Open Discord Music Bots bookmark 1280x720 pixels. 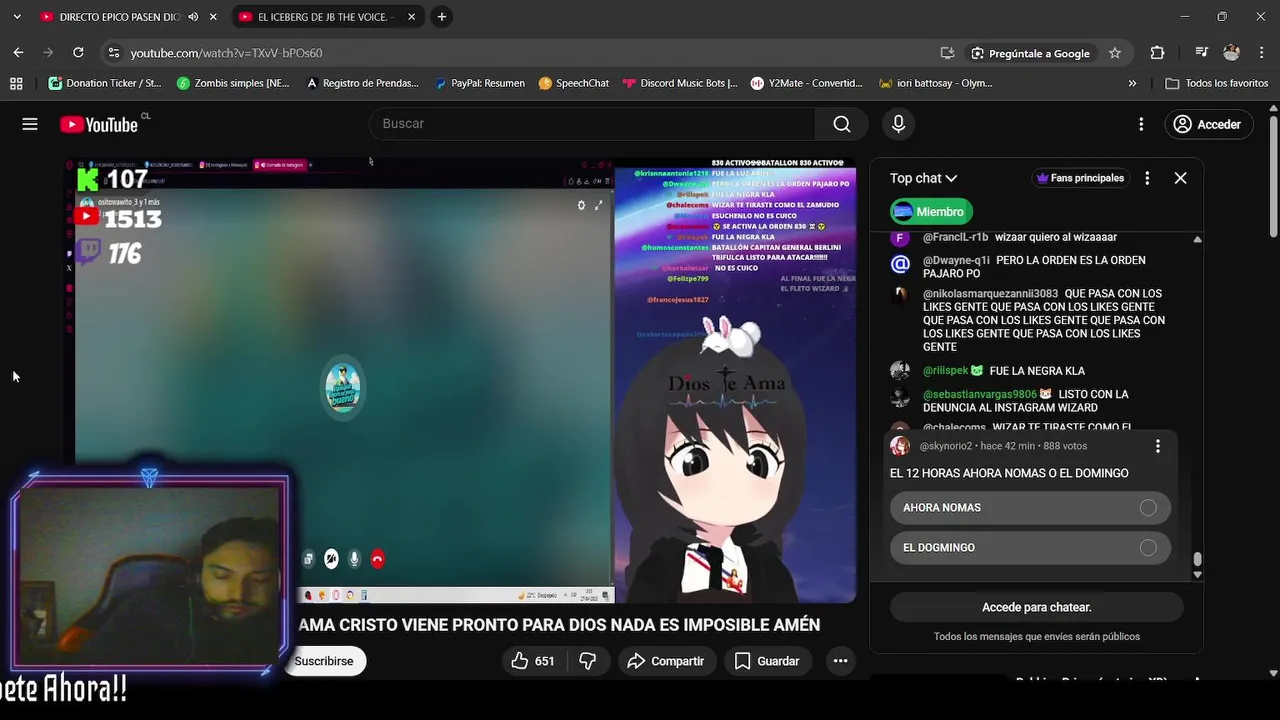(680, 83)
